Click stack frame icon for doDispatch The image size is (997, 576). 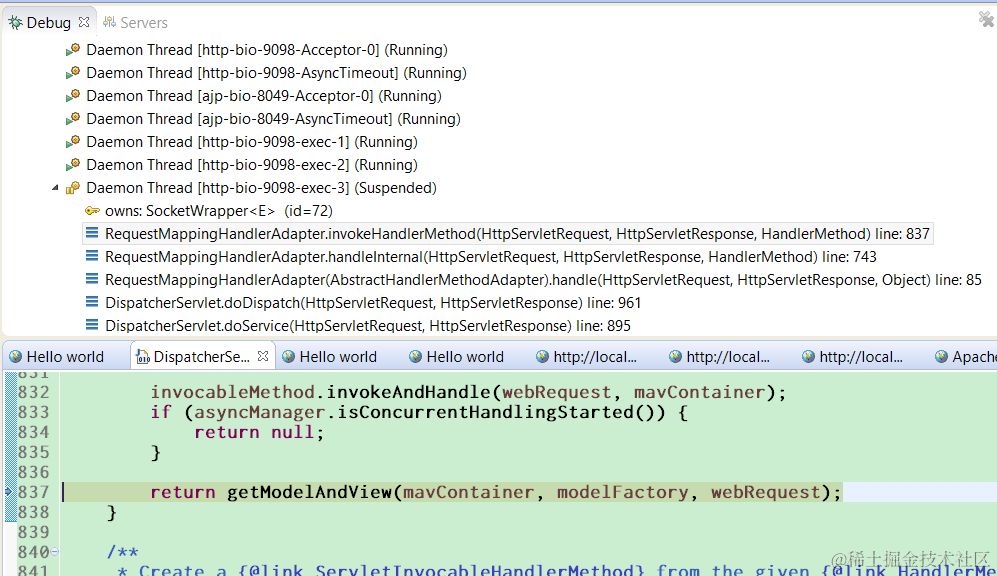tap(92, 302)
